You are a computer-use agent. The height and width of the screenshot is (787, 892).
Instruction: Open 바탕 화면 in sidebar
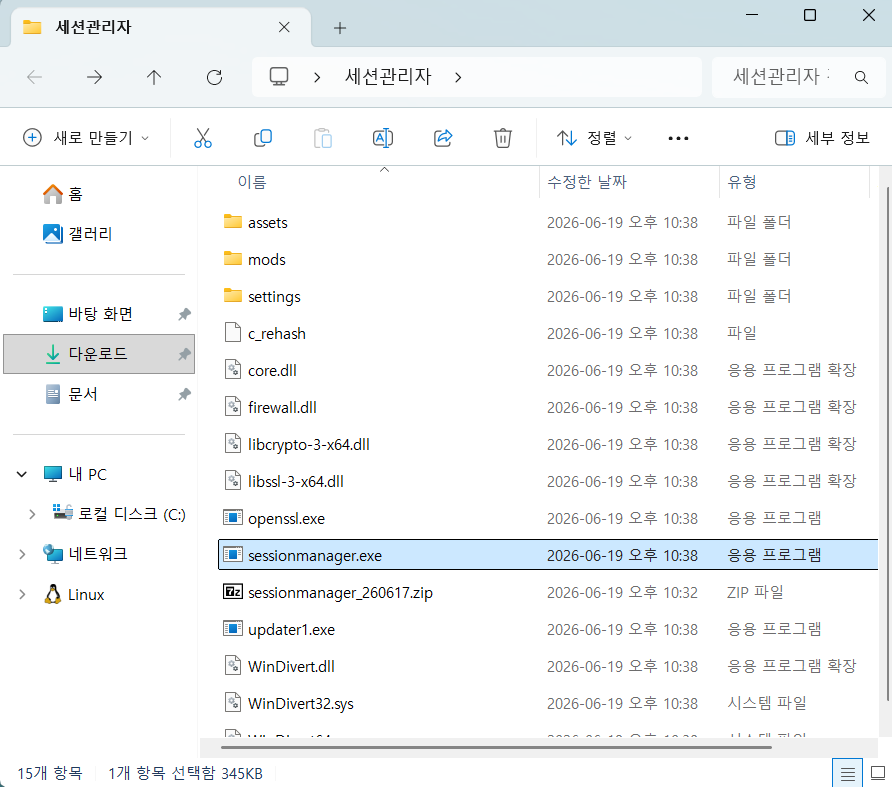(88, 314)
